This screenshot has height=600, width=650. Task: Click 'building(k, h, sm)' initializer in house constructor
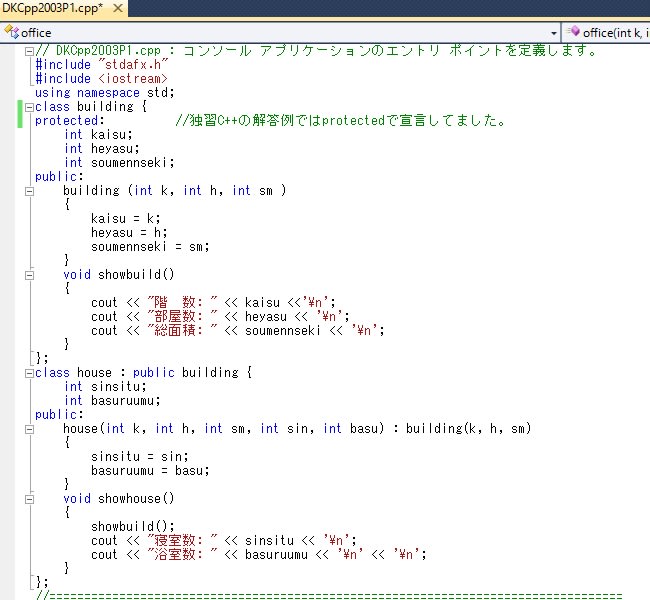[468, 429]
